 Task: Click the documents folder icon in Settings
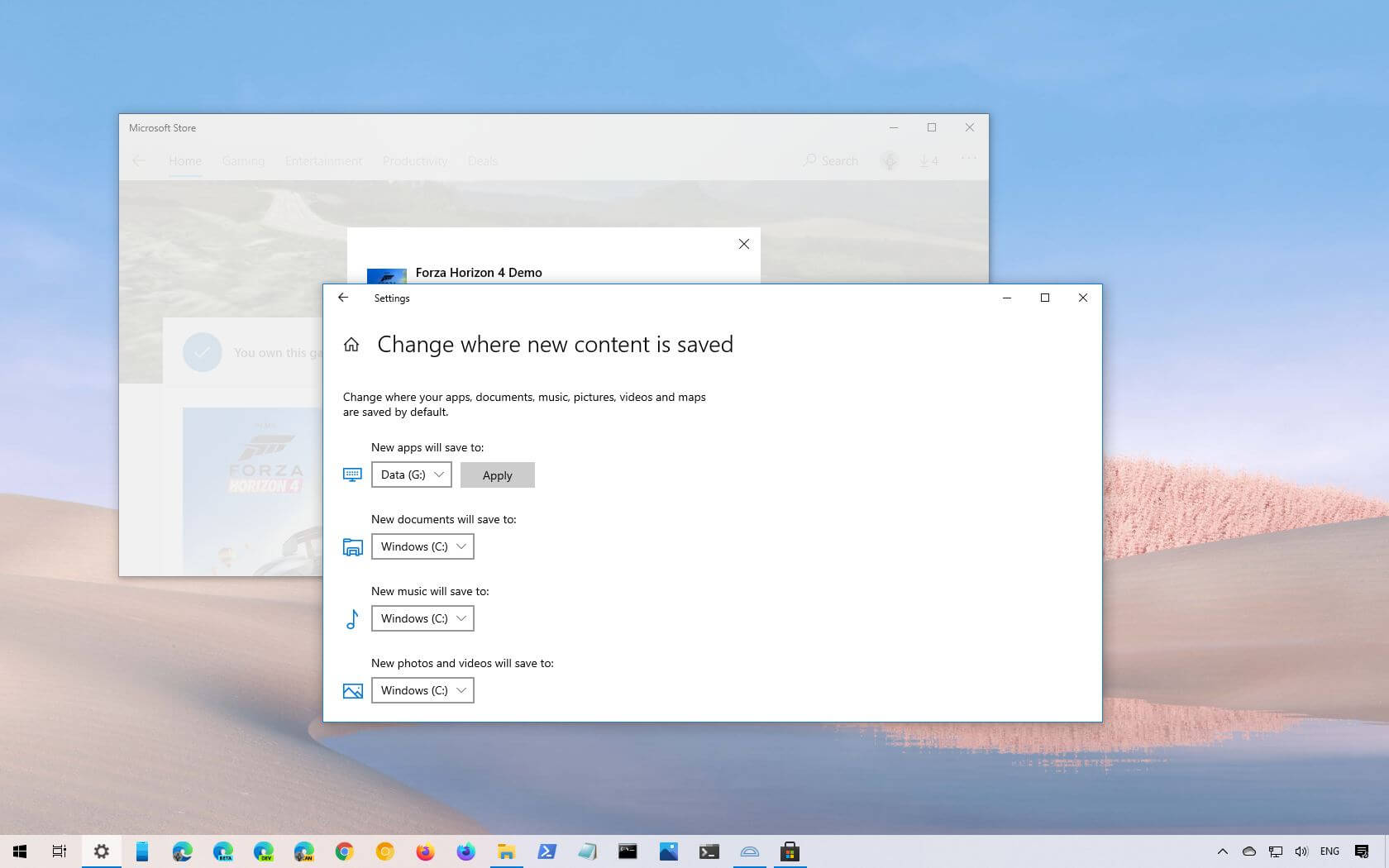[352, 546]
